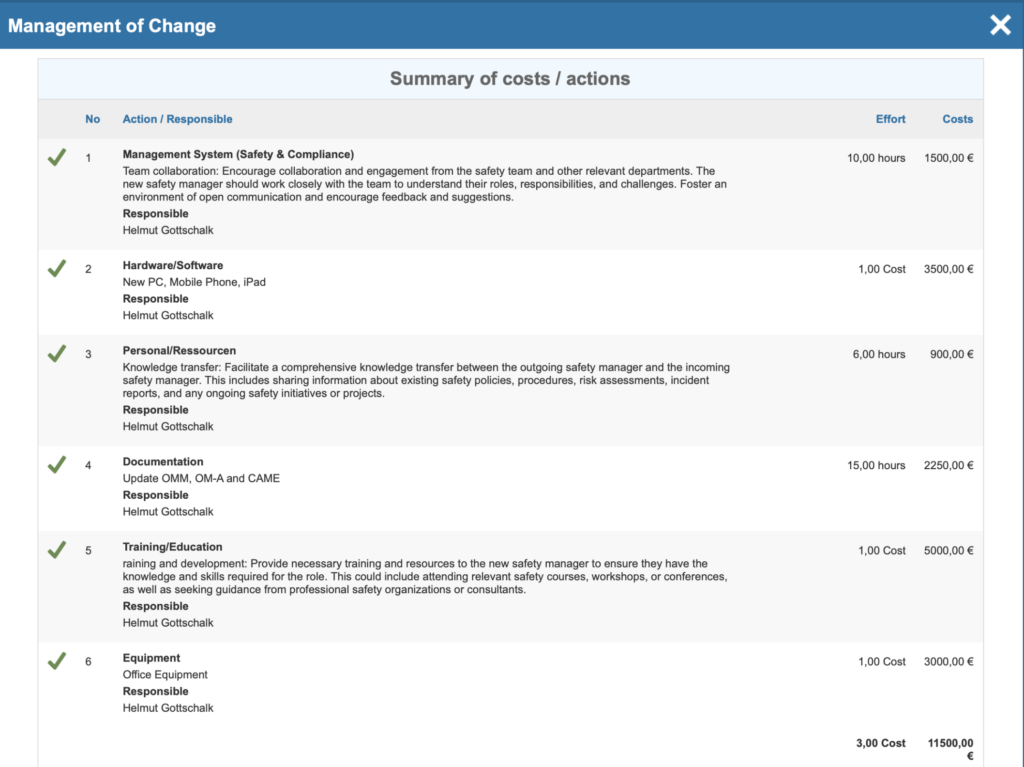Click the Action / Responsible column header

[x=177, y=119]
